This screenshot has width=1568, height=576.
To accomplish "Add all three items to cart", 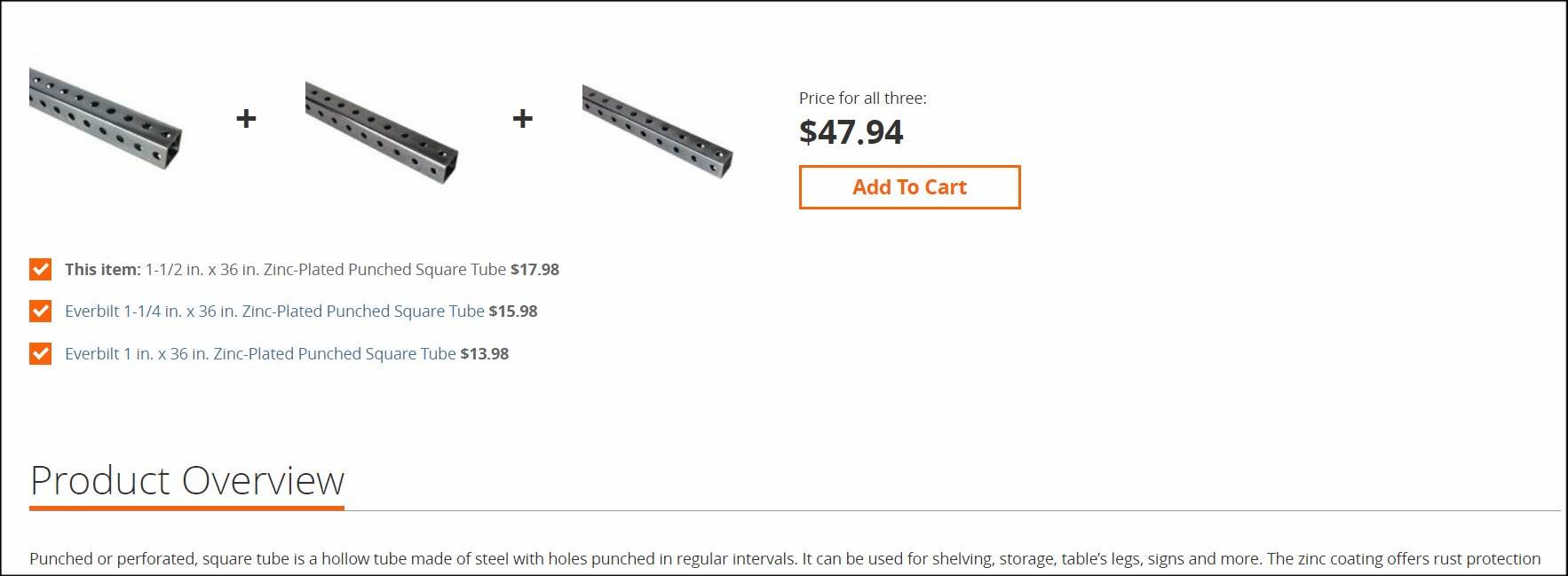I will [x=909, y=187].
